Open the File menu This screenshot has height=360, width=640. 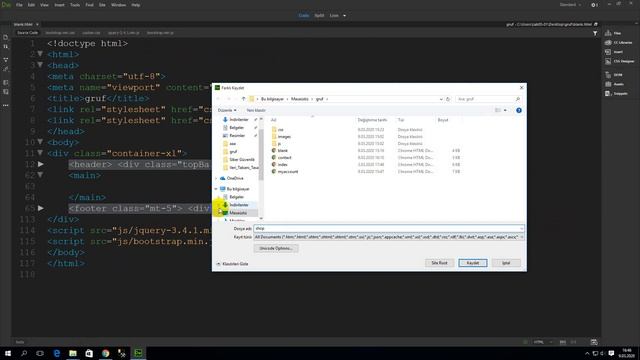19,5
